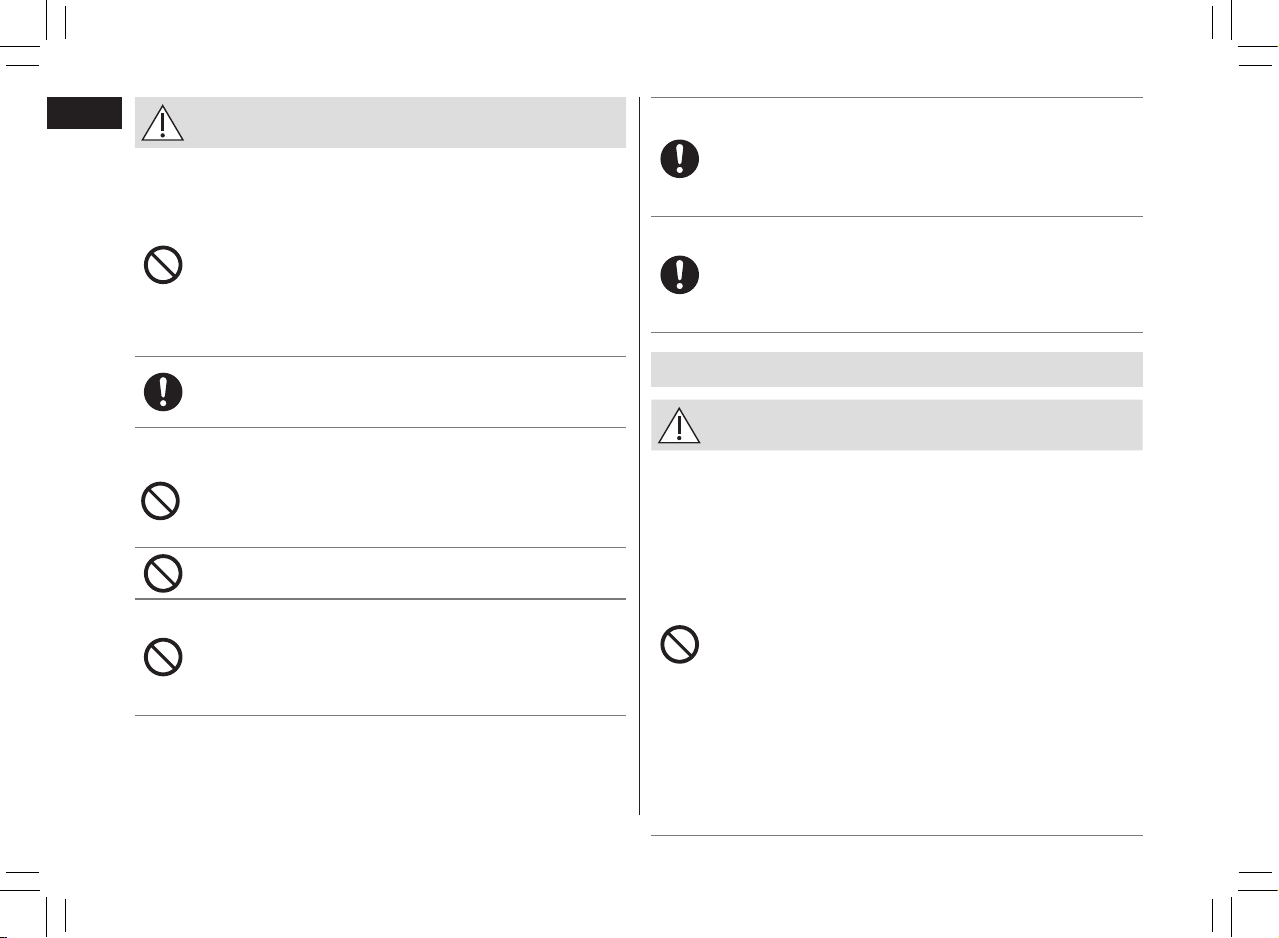Click the prohibition icon in the right column
Image resolution: width=1279 pixels, height=938 pixels.
point(679,645)
